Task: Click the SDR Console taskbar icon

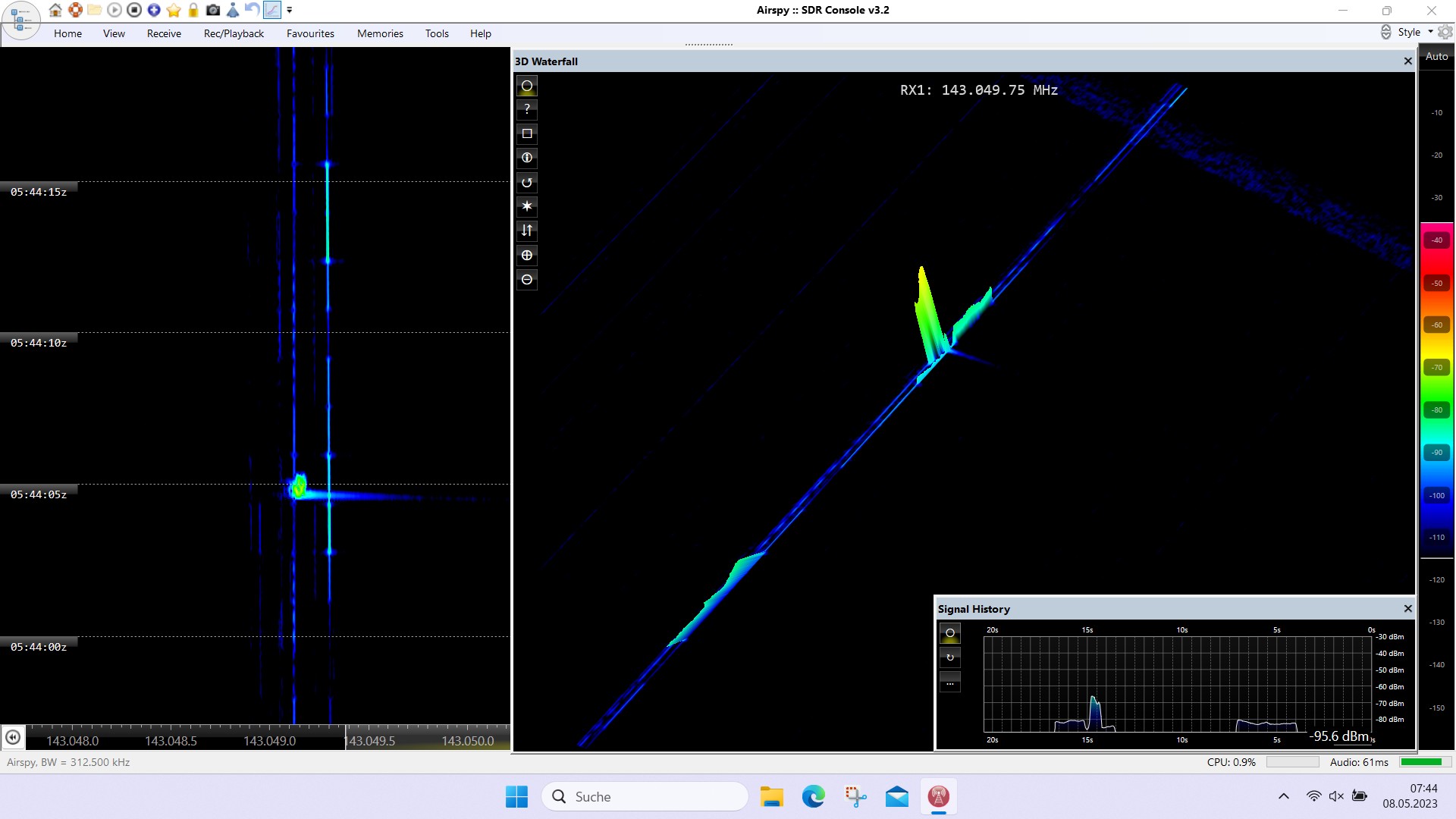Action: point(939,796)
